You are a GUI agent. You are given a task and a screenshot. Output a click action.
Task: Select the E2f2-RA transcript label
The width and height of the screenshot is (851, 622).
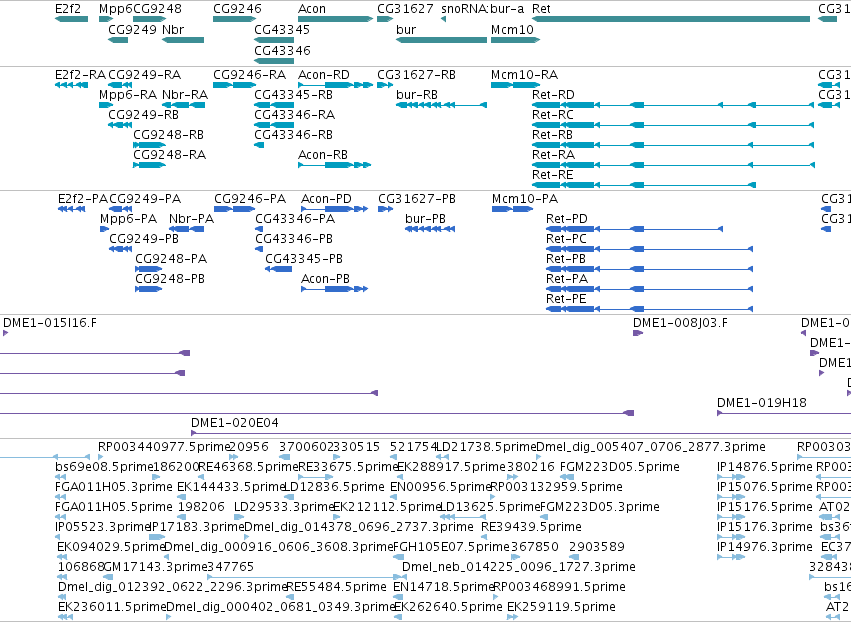80,74
